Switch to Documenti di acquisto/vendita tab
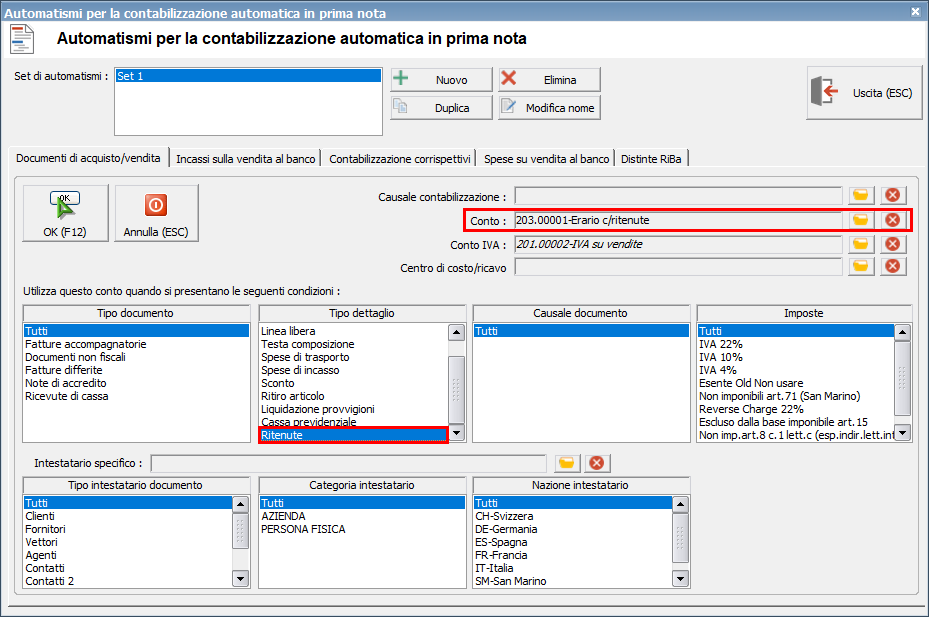 (x=88, y=158)
